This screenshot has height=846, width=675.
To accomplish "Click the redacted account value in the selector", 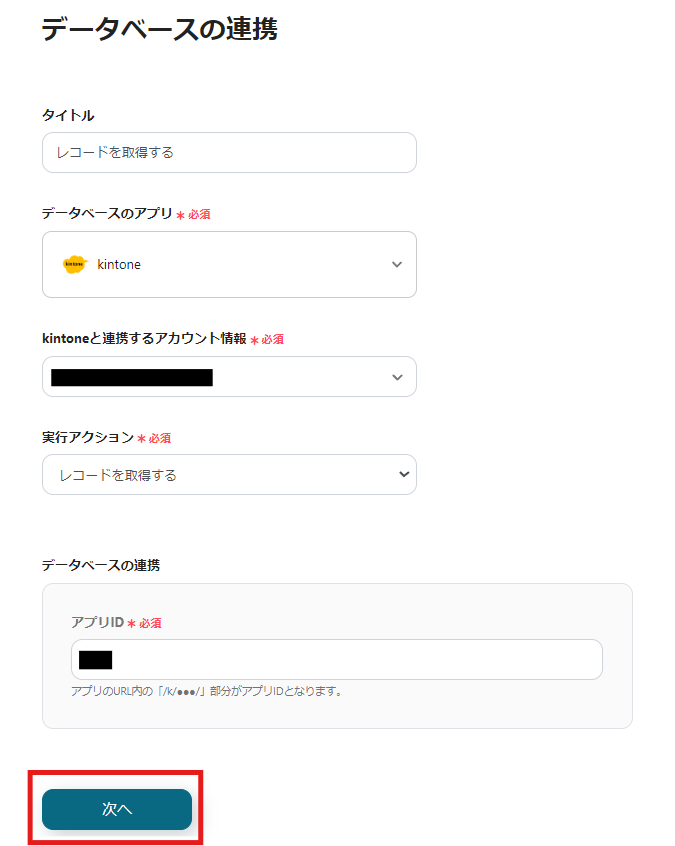I will point(130,377).
